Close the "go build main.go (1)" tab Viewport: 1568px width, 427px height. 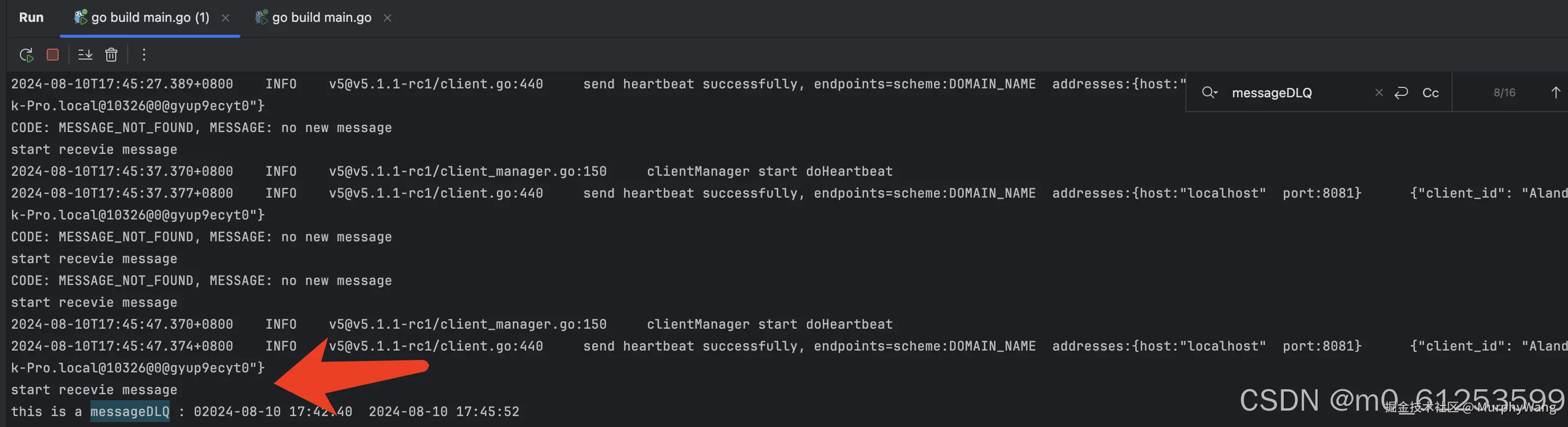click(x=226, y=18)
